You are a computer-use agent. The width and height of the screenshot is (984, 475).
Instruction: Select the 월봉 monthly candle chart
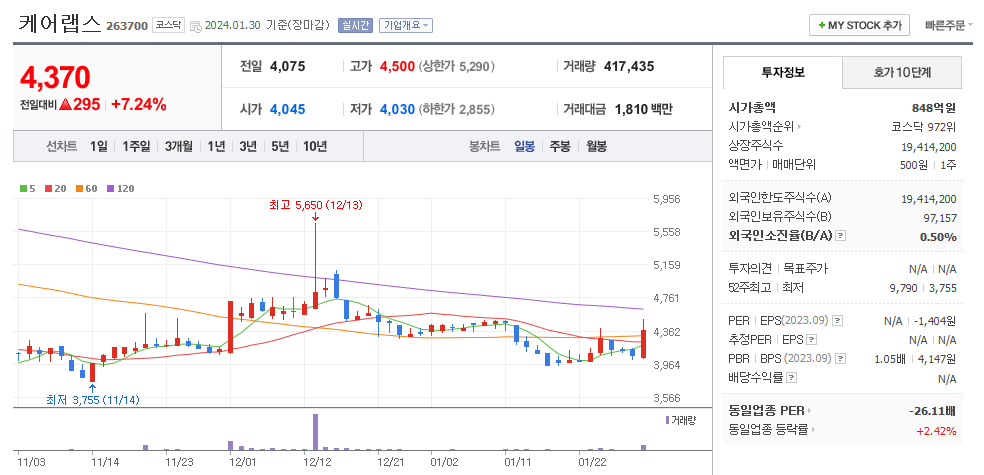pos(597,146)
